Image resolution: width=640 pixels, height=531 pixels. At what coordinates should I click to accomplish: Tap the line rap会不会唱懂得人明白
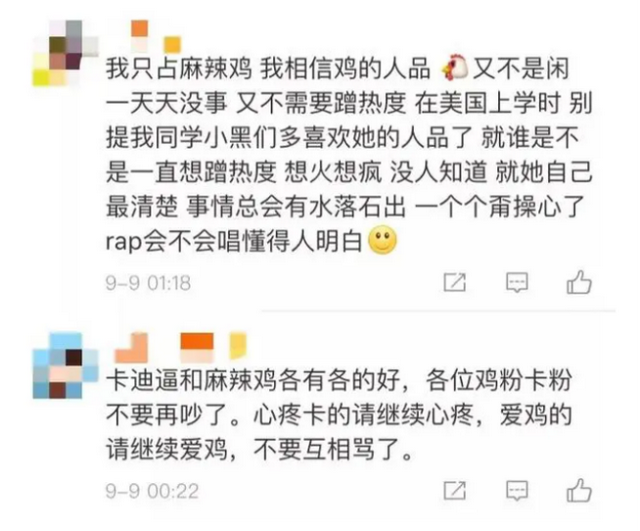(x=234, y=242)
